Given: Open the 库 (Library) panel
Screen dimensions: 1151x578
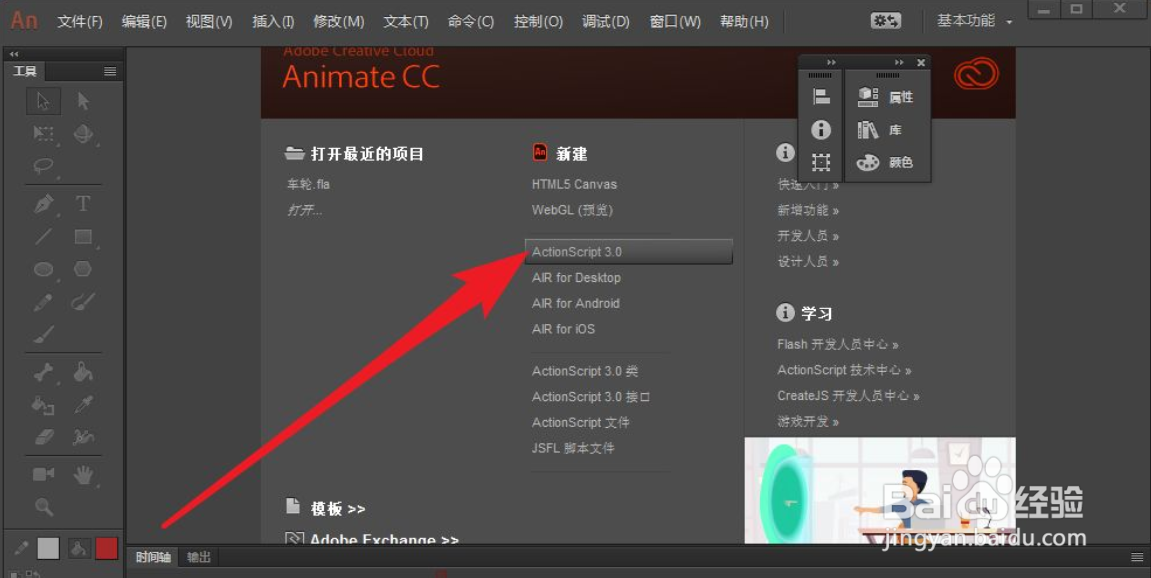Looking at the screenshot, I should pos(880,130).
